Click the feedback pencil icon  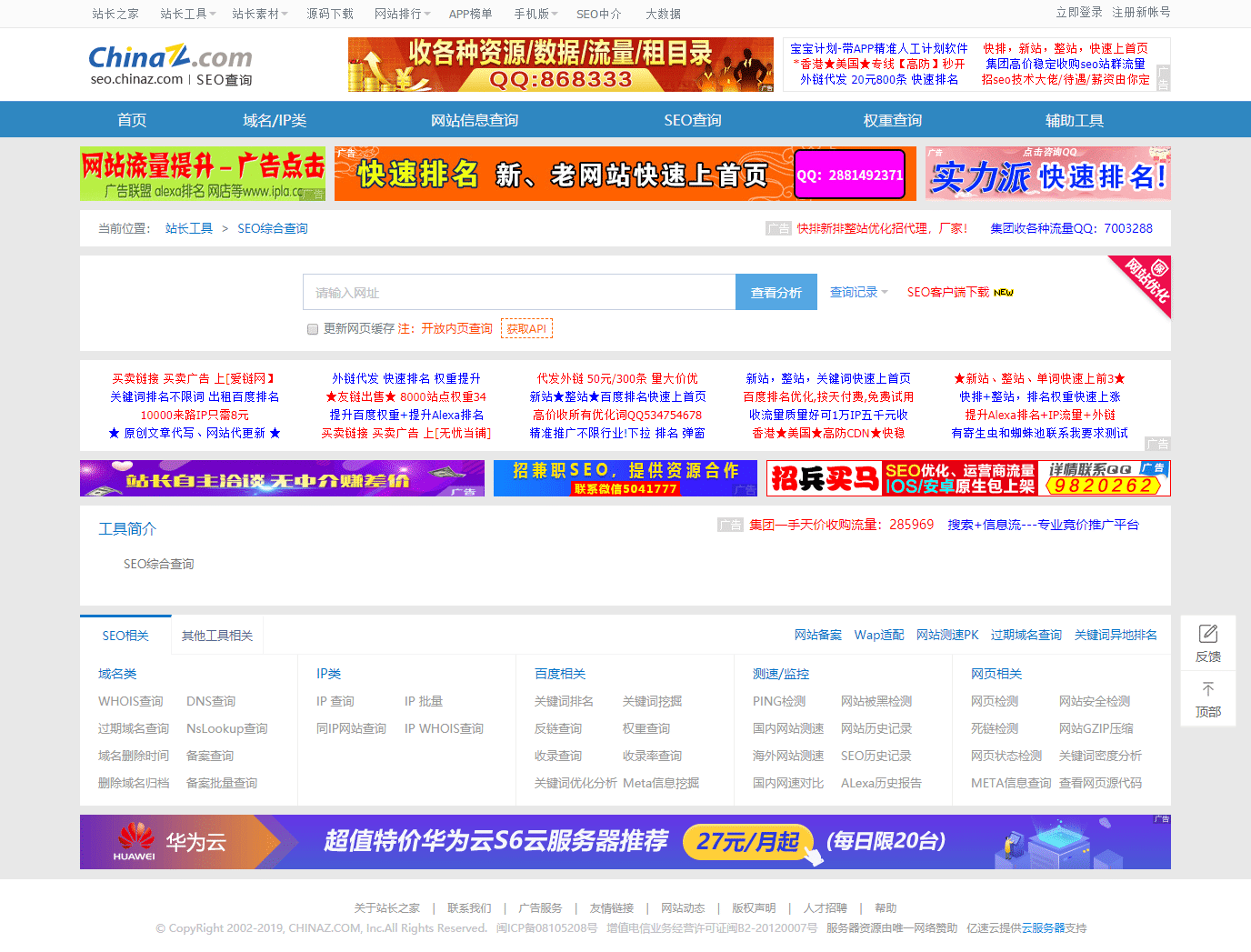(1207, 634)
